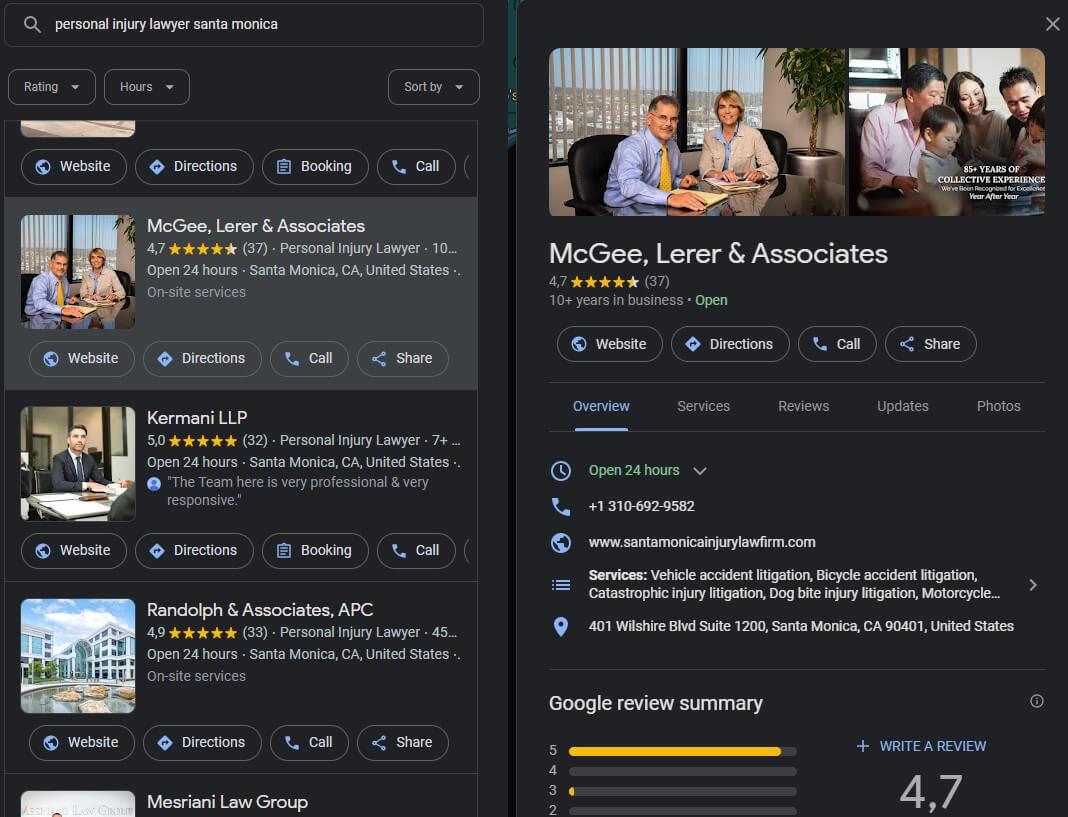Click Call button in the topmost partial listing
This screenshot has width=1068, height=817.
tap(416, 167)
